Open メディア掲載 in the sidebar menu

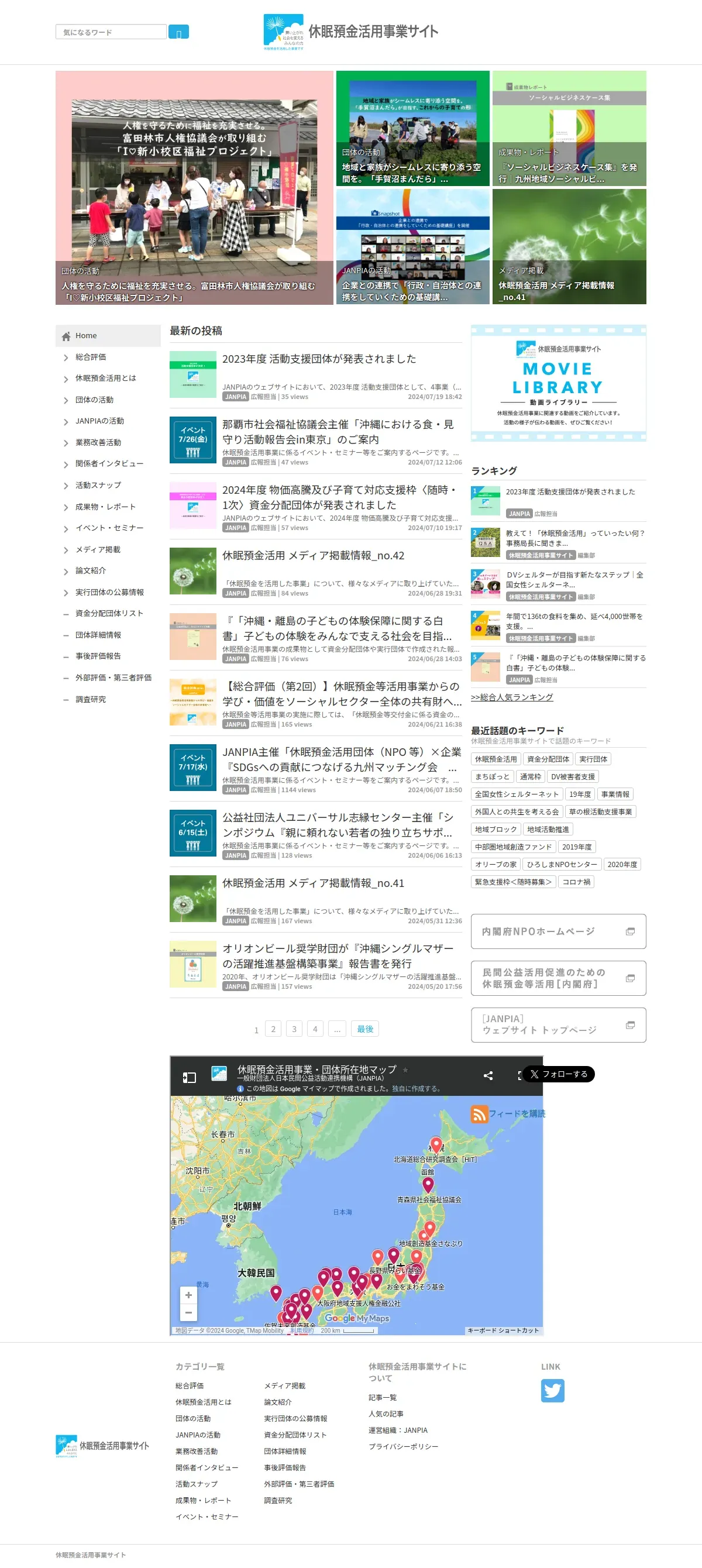click(x=98, y=549)
